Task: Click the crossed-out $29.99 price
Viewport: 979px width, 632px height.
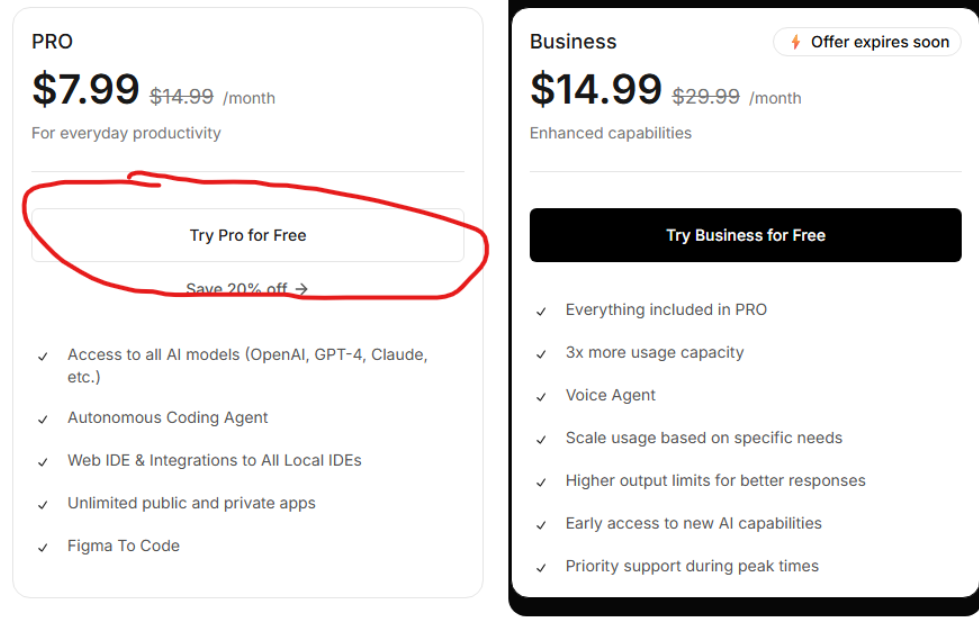Action: [x=706, y=96]
